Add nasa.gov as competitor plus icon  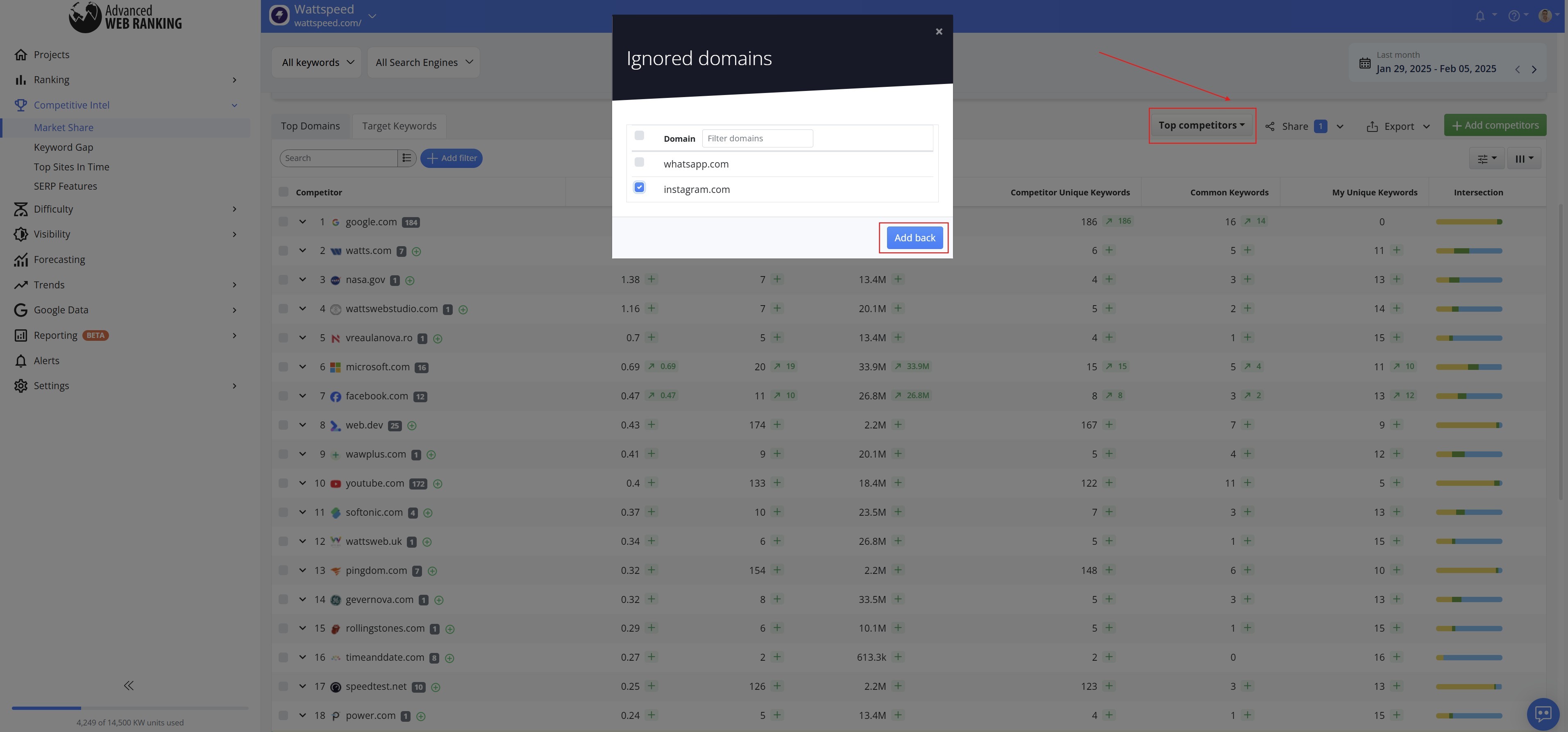pyautogui.click(x=410, y=281)
